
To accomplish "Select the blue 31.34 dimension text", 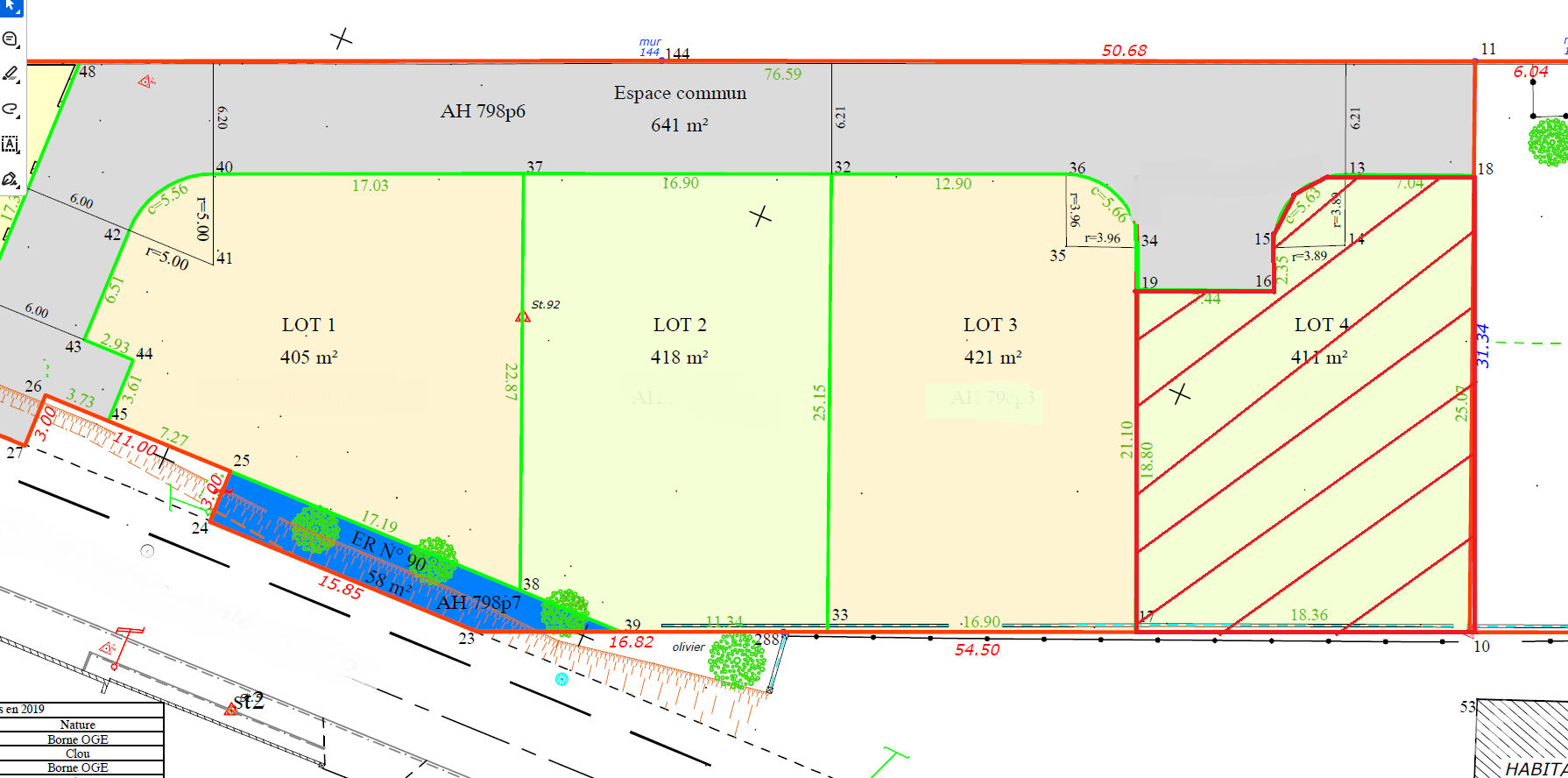I will (x=1482, y=345).
